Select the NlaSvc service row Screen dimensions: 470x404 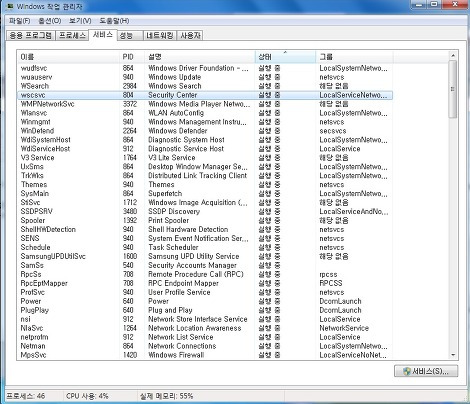click(205, 328)
